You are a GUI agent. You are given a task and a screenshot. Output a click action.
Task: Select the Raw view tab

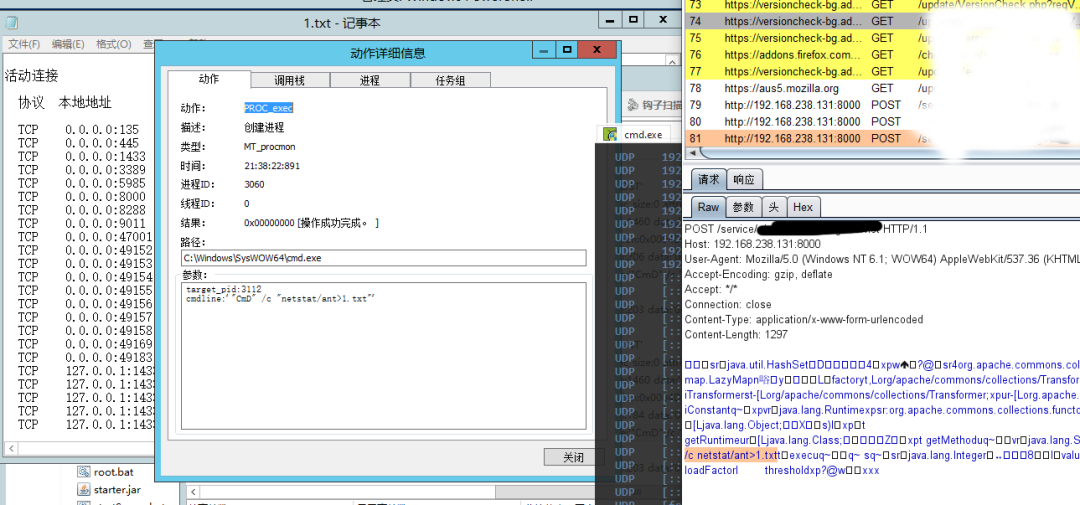pyautogui.click(x=708, y=207)
